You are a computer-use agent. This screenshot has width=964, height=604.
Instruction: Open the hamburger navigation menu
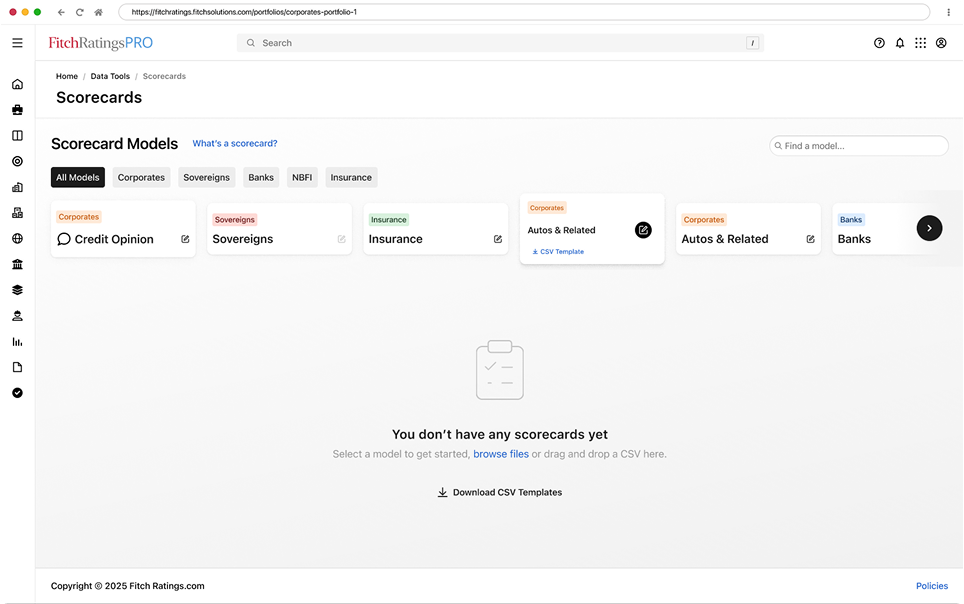[17, 43]
